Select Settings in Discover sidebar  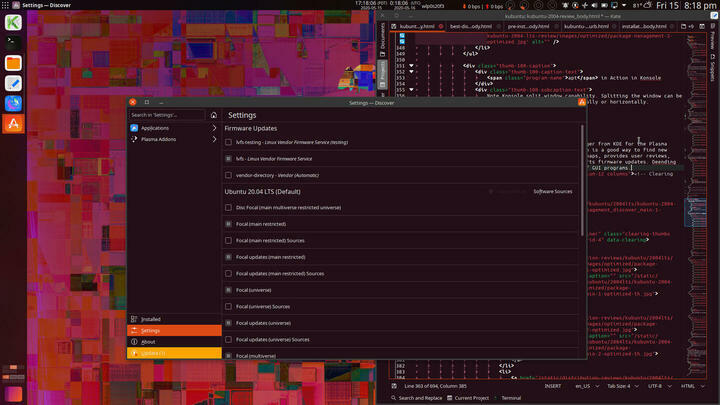(x=174, y=331)
